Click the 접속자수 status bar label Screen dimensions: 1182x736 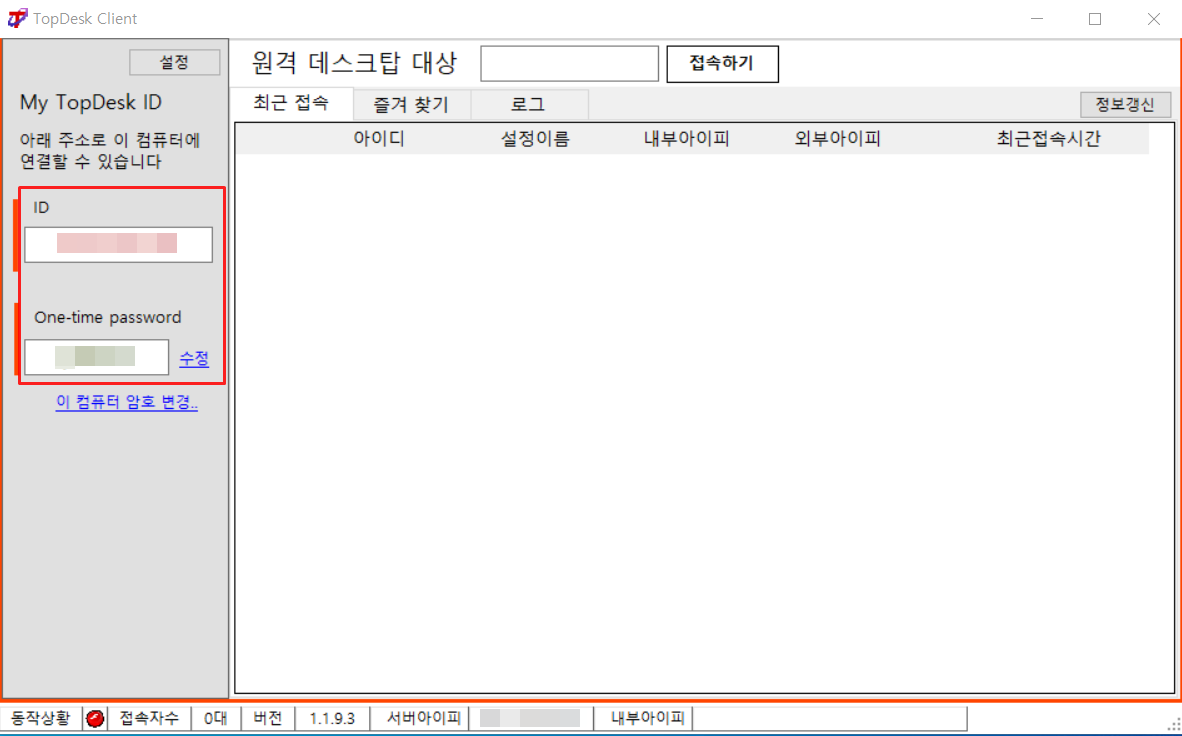pyautogui.click(x=149, y=718)
